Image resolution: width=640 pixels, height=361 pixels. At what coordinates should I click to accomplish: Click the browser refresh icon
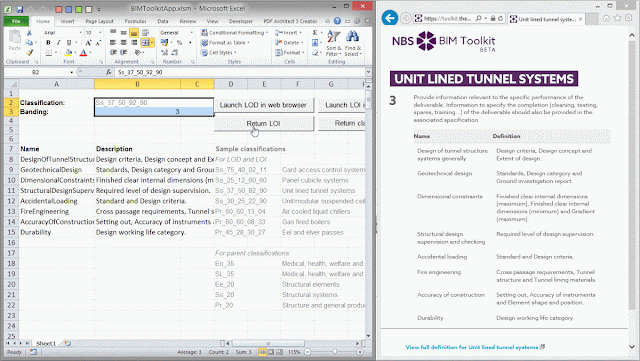tap(500, 18)
